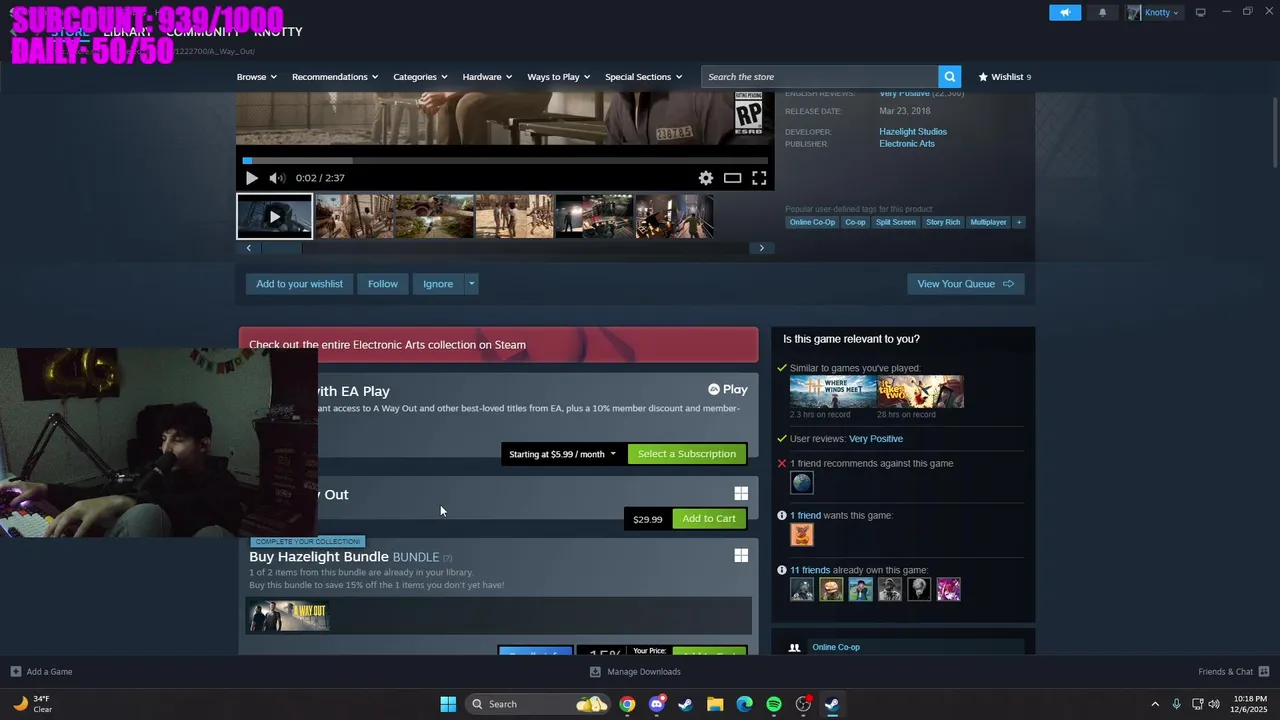Open Where Winds Meet similar game

pyautogui.click(x=833, y=392)
